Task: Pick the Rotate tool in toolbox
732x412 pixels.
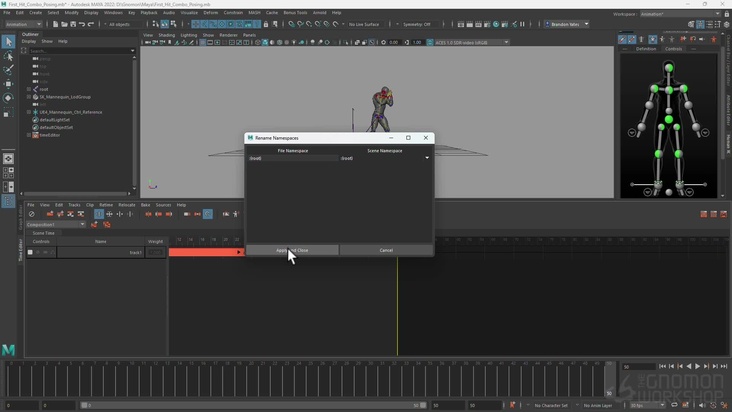Action: tap(8, 98)
